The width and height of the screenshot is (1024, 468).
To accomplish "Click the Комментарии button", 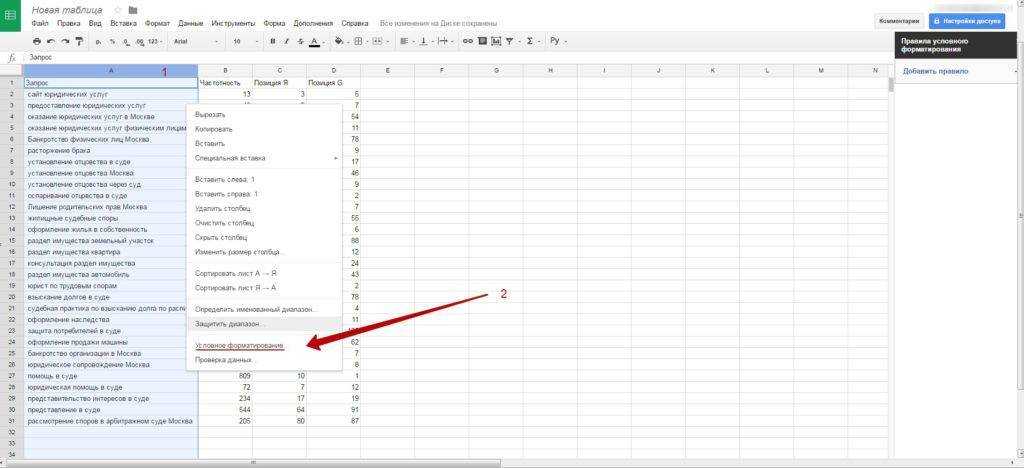I will coord(899,21).
